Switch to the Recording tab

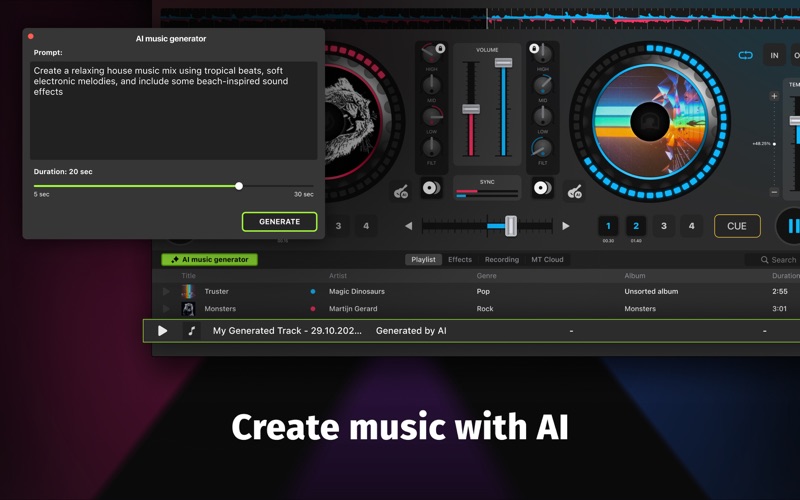[502, 259]
